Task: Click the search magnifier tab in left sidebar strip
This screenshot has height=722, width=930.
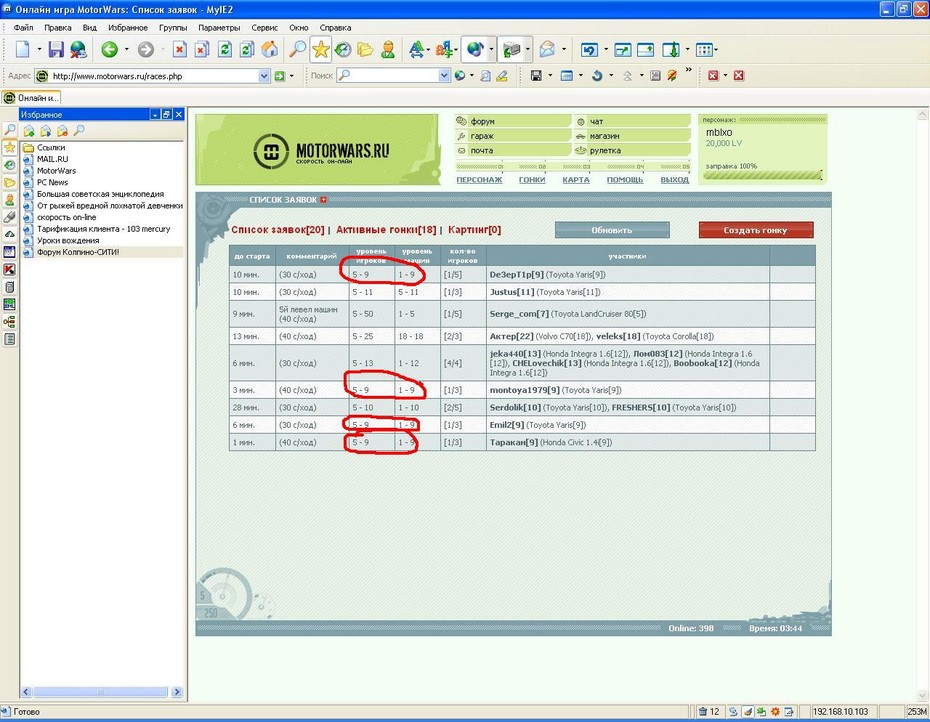Action: tap(9, 130)
